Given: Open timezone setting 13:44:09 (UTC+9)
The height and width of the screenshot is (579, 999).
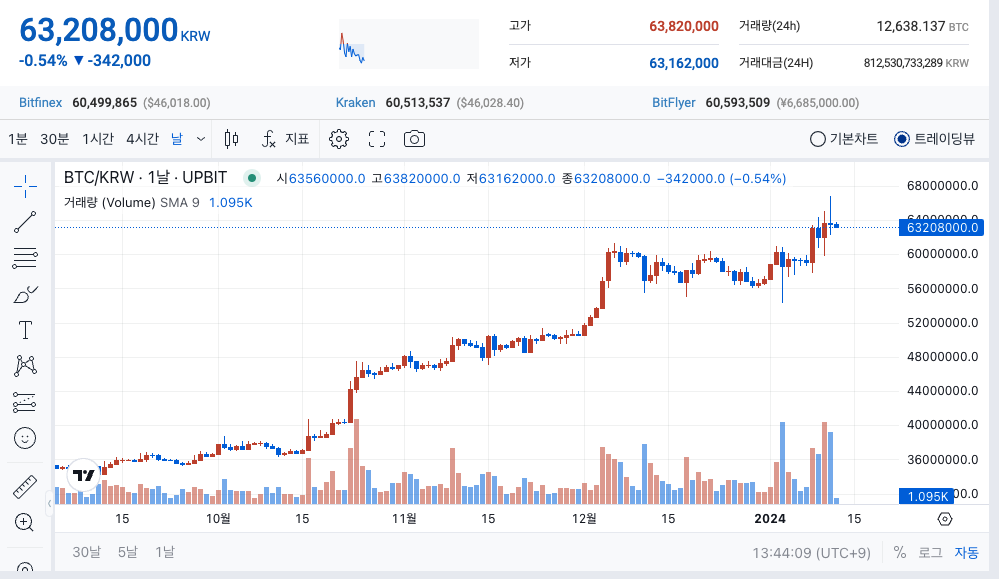Looking at the screenshot, I should [x=811, y=553].
